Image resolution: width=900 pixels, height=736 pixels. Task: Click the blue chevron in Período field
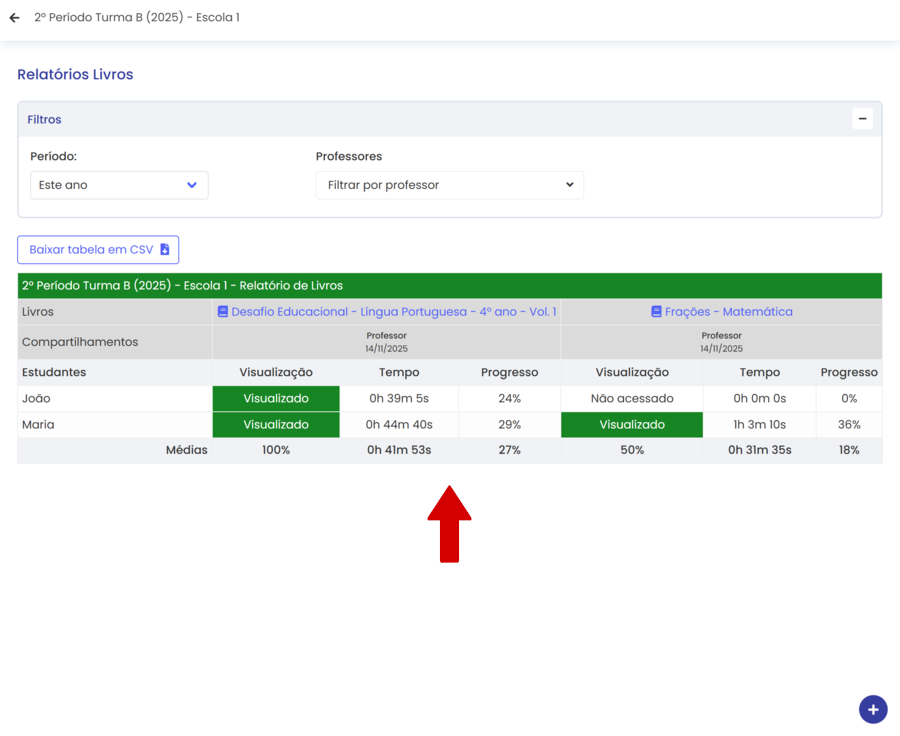[192, 185]
